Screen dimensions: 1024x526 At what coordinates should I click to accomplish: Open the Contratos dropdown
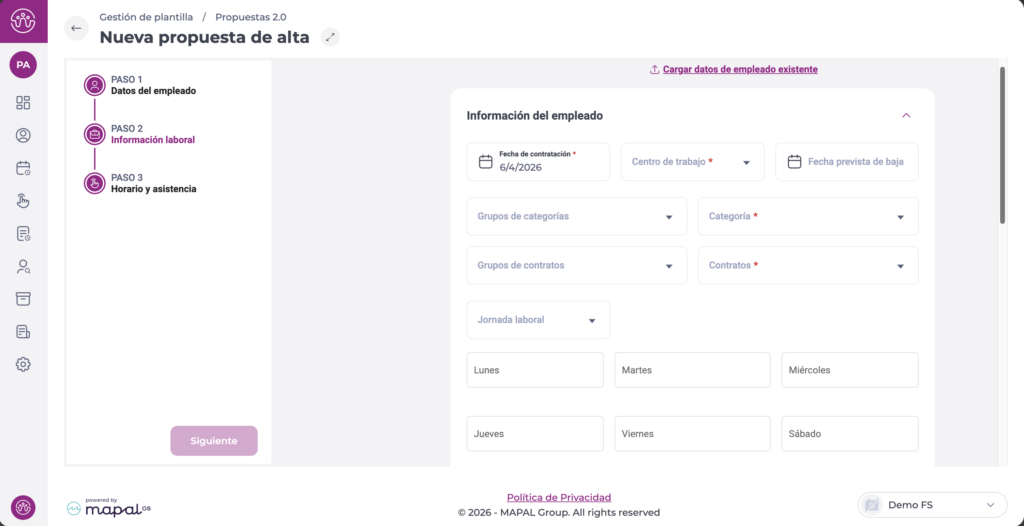coord(807,266)
